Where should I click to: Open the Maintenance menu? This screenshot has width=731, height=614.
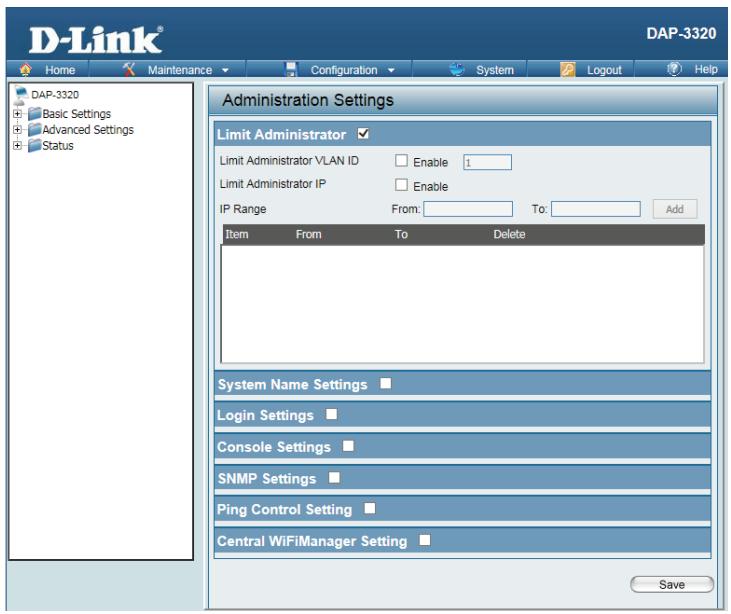pos(180,70)
